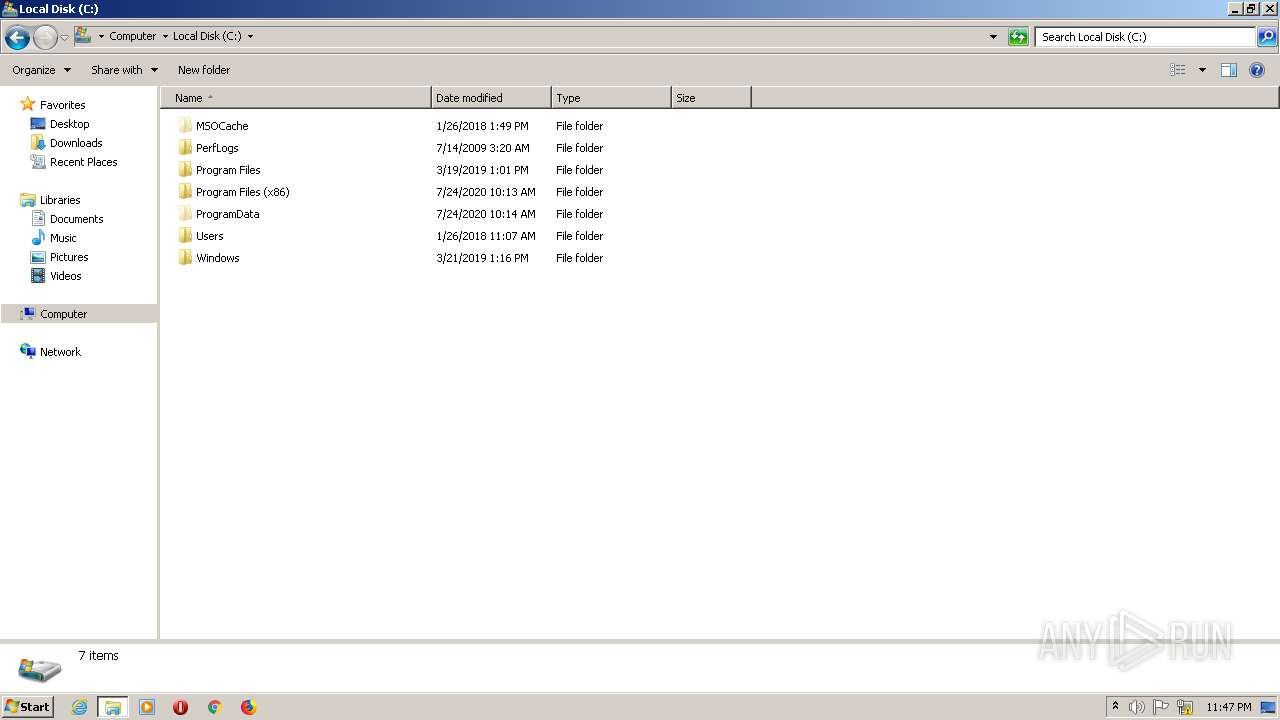Sort by the Size column header
This screenshot has width=1280, height=720.
(711, 98)
